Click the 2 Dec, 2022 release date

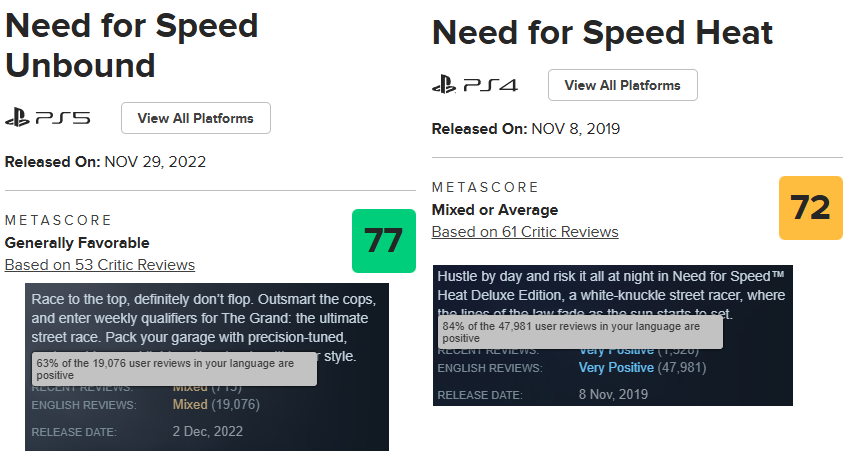click(208, 432)
